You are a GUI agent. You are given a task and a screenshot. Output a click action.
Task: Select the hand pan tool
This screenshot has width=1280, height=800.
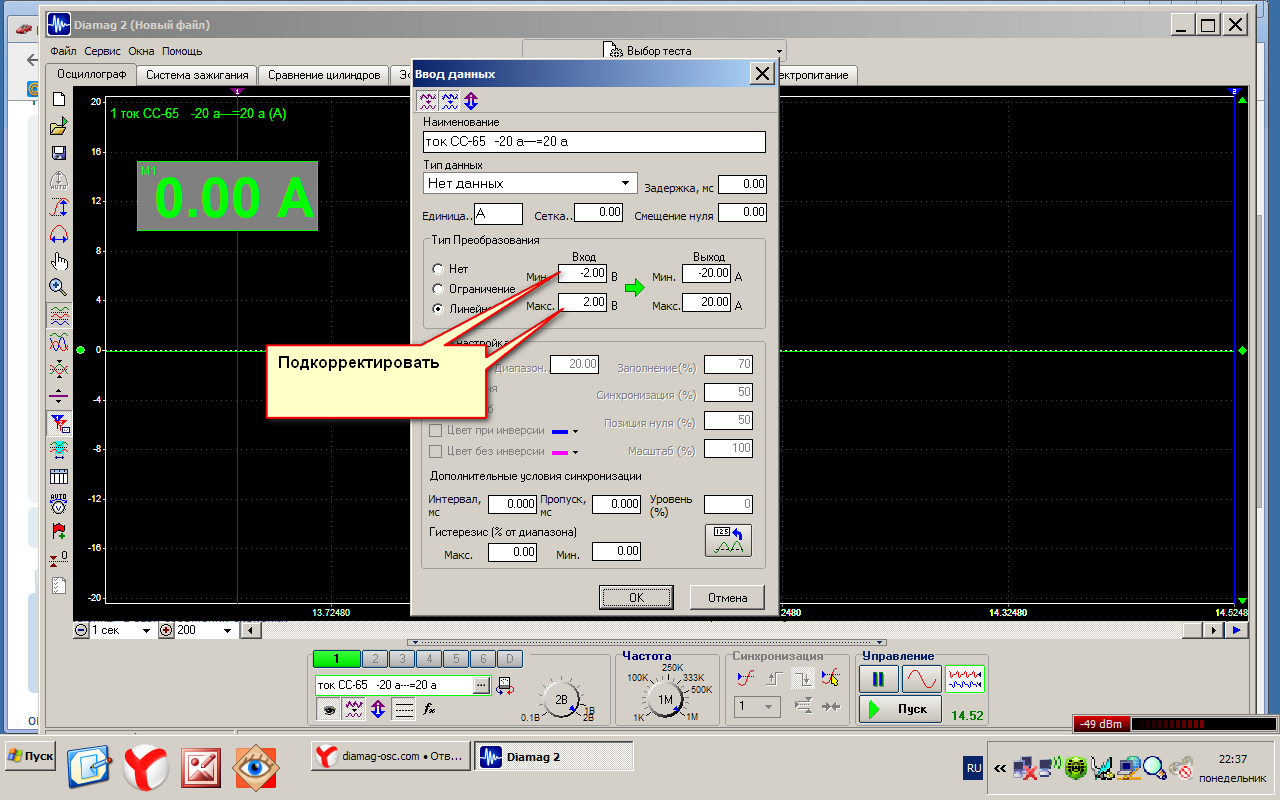(59, 261)
